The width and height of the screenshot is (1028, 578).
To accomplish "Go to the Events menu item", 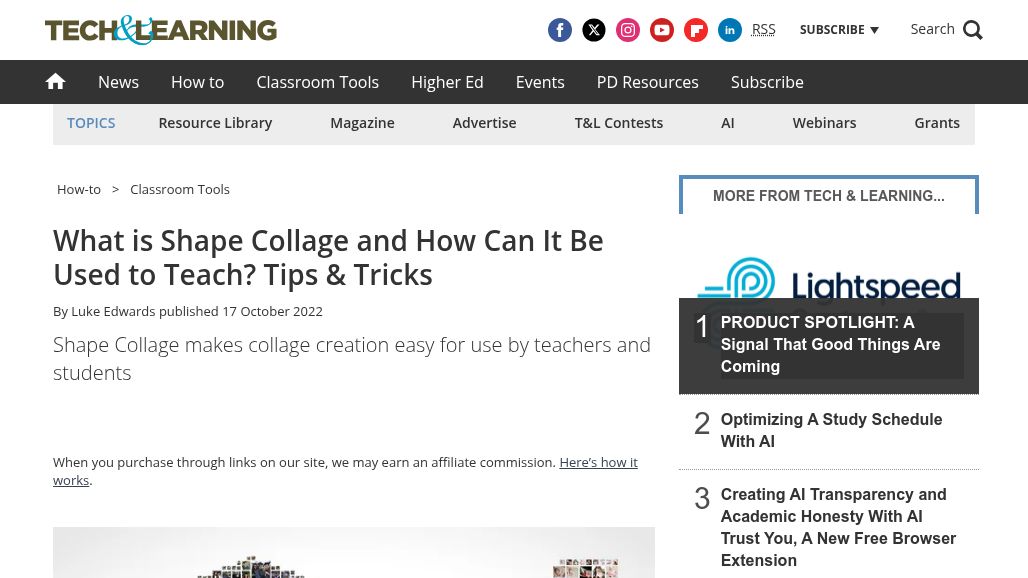I will [x=540, y=82].
